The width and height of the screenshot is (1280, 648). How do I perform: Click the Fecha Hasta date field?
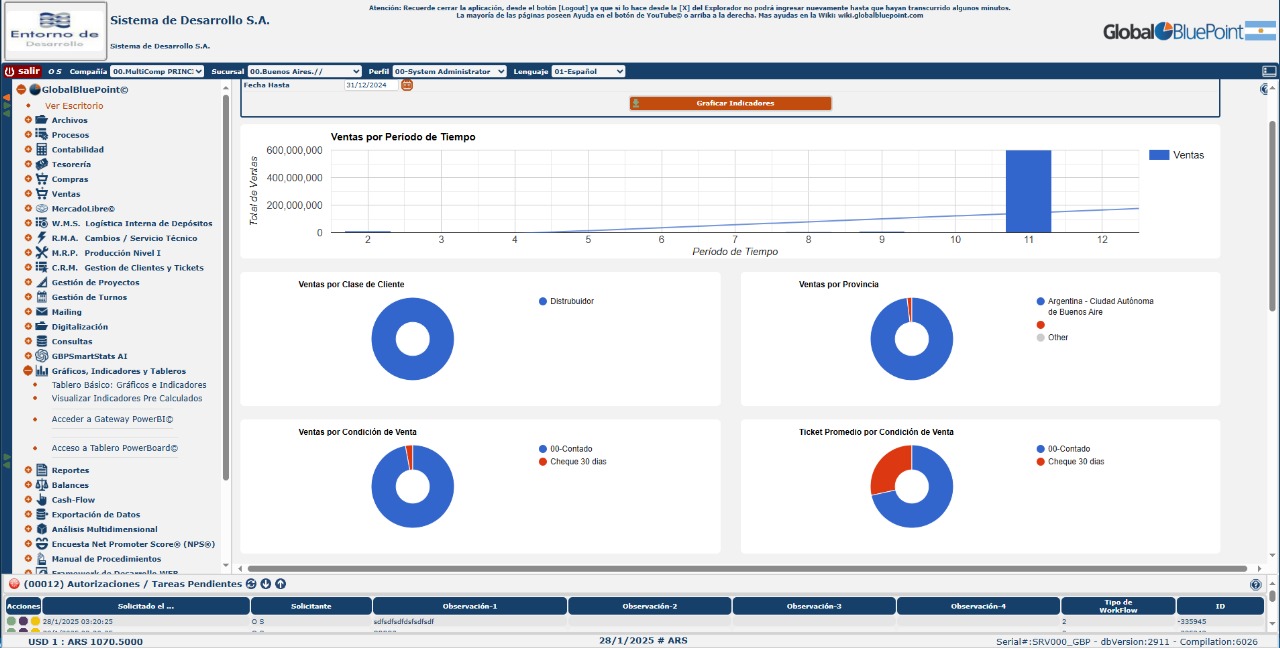coord(371,86)
